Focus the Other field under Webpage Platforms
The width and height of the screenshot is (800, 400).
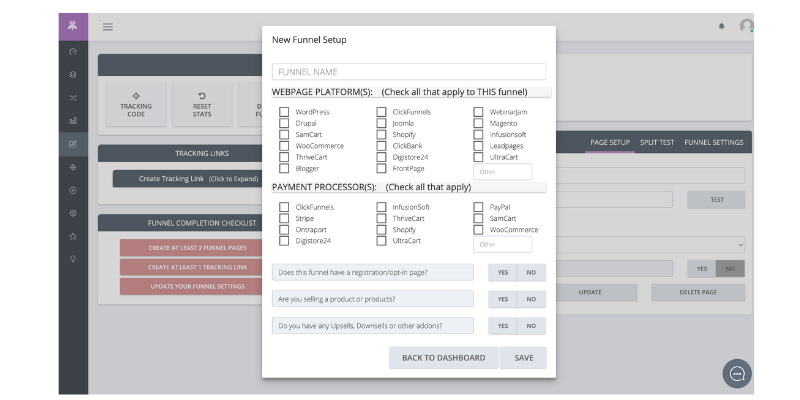(503, 172)
